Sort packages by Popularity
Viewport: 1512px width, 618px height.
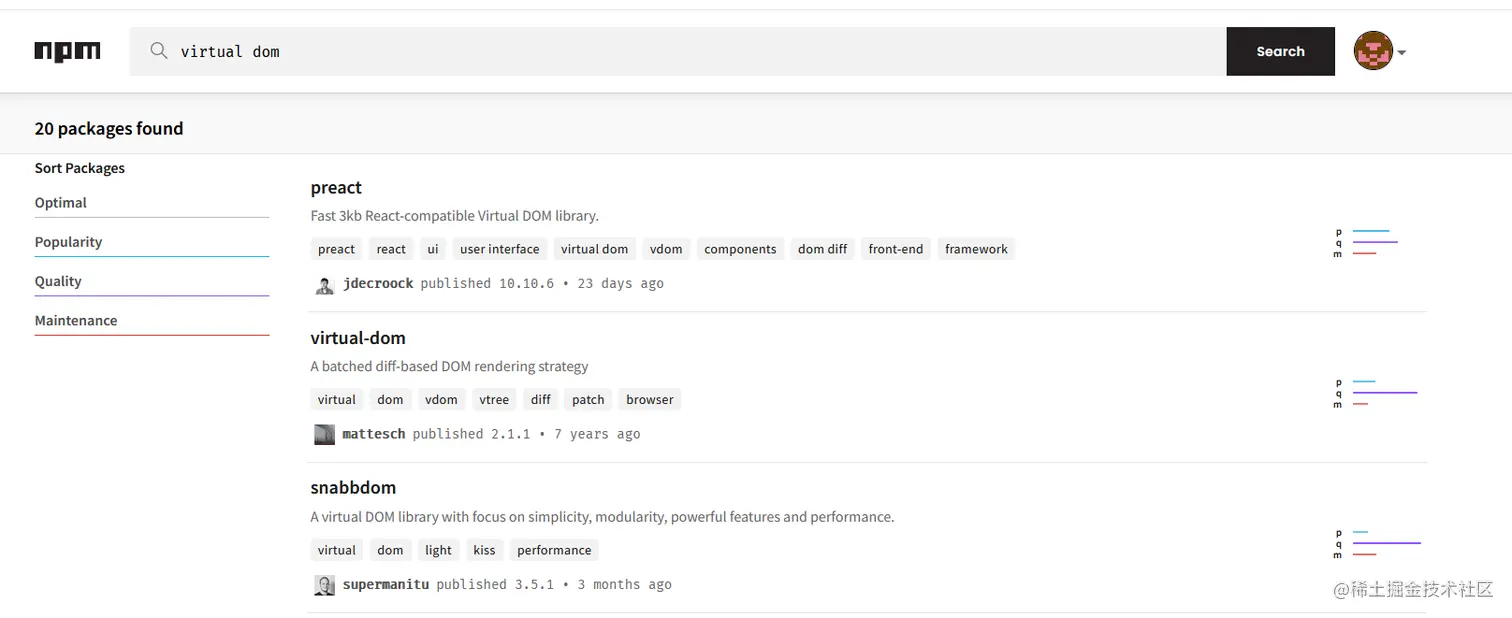tap(68, 242)
